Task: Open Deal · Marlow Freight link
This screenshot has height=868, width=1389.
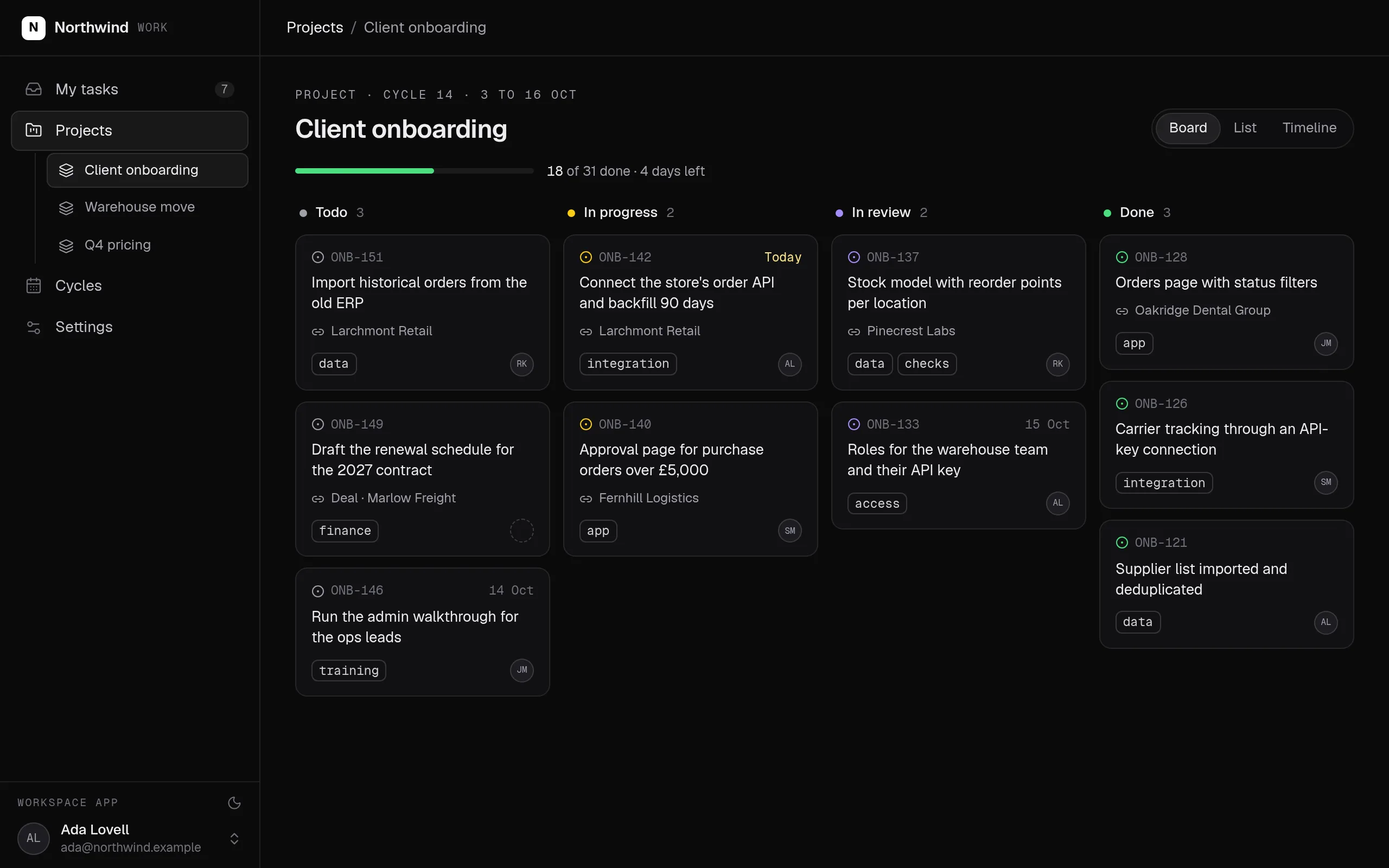Action: click(393, 499)
